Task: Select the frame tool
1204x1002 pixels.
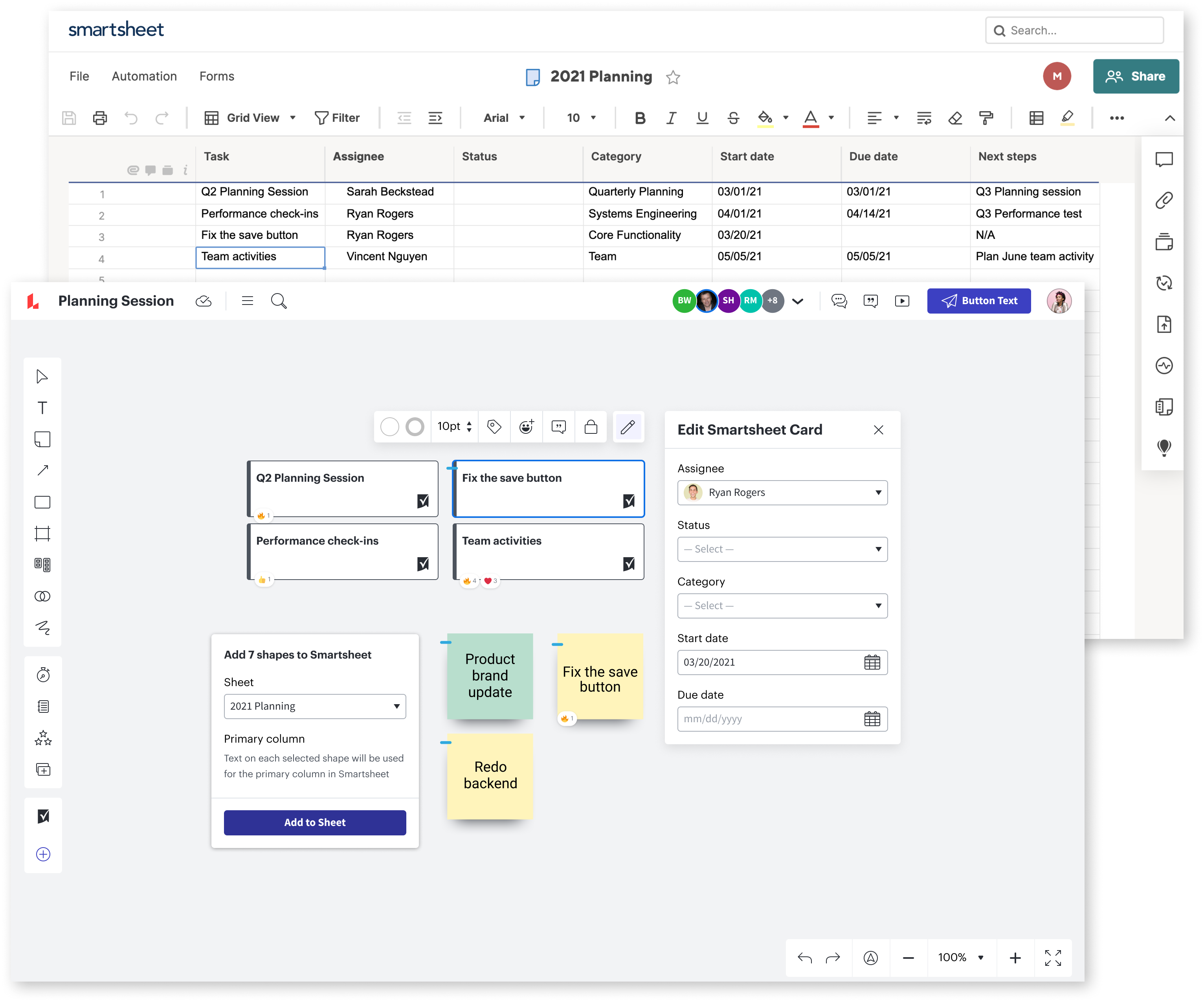Action: [42, 534]
